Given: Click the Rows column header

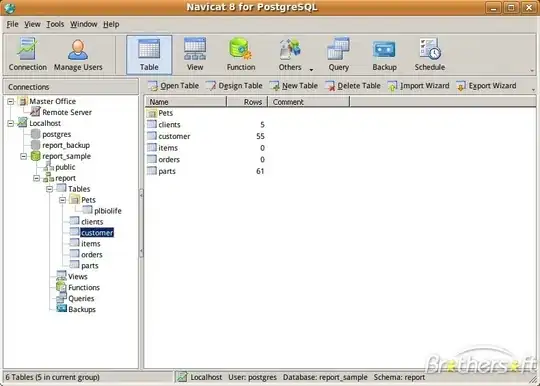Looking at the screenshot, I should point(247,102).
